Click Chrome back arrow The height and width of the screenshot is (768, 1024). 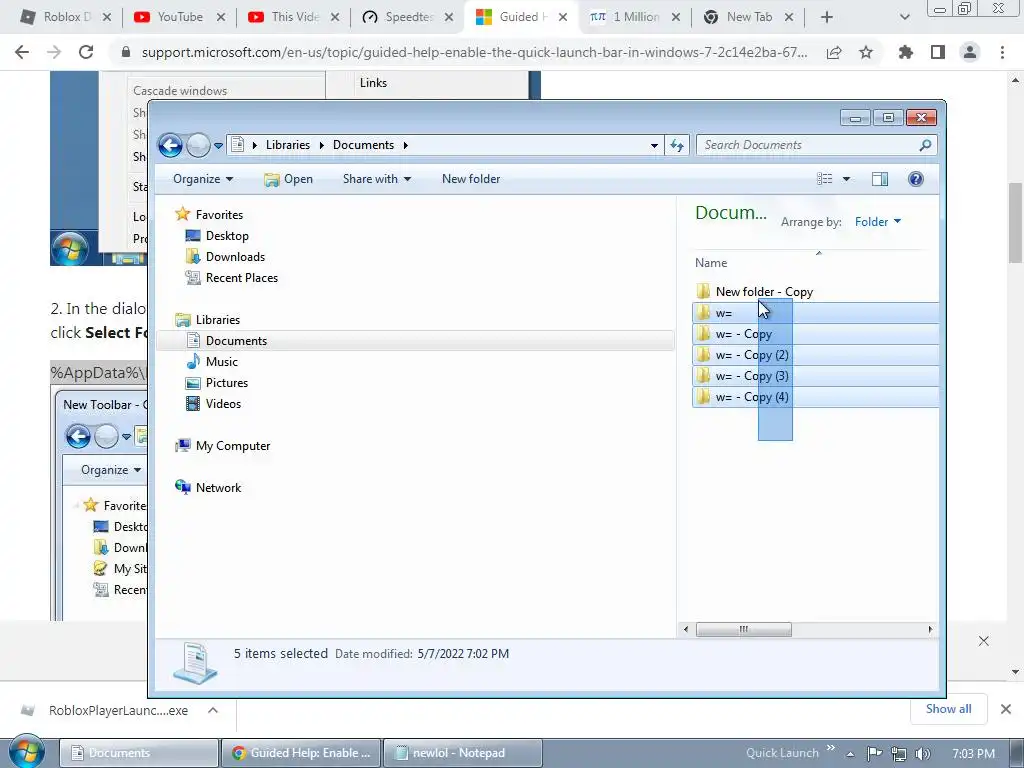[x=22, y=52]
